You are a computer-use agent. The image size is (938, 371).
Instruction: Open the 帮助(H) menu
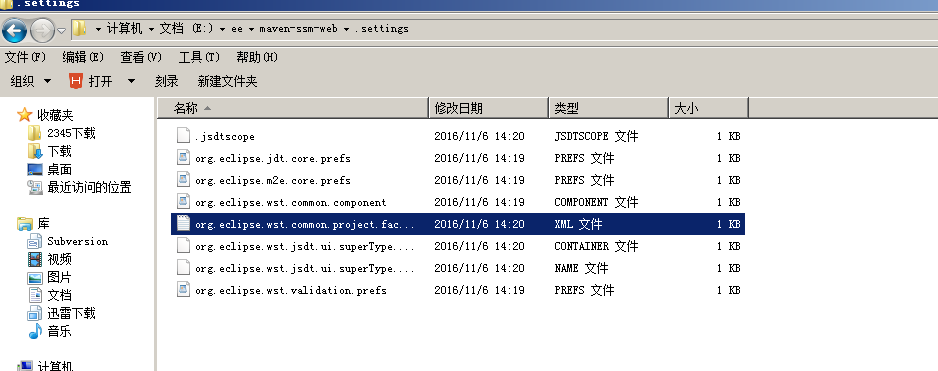tap(257, 57)
